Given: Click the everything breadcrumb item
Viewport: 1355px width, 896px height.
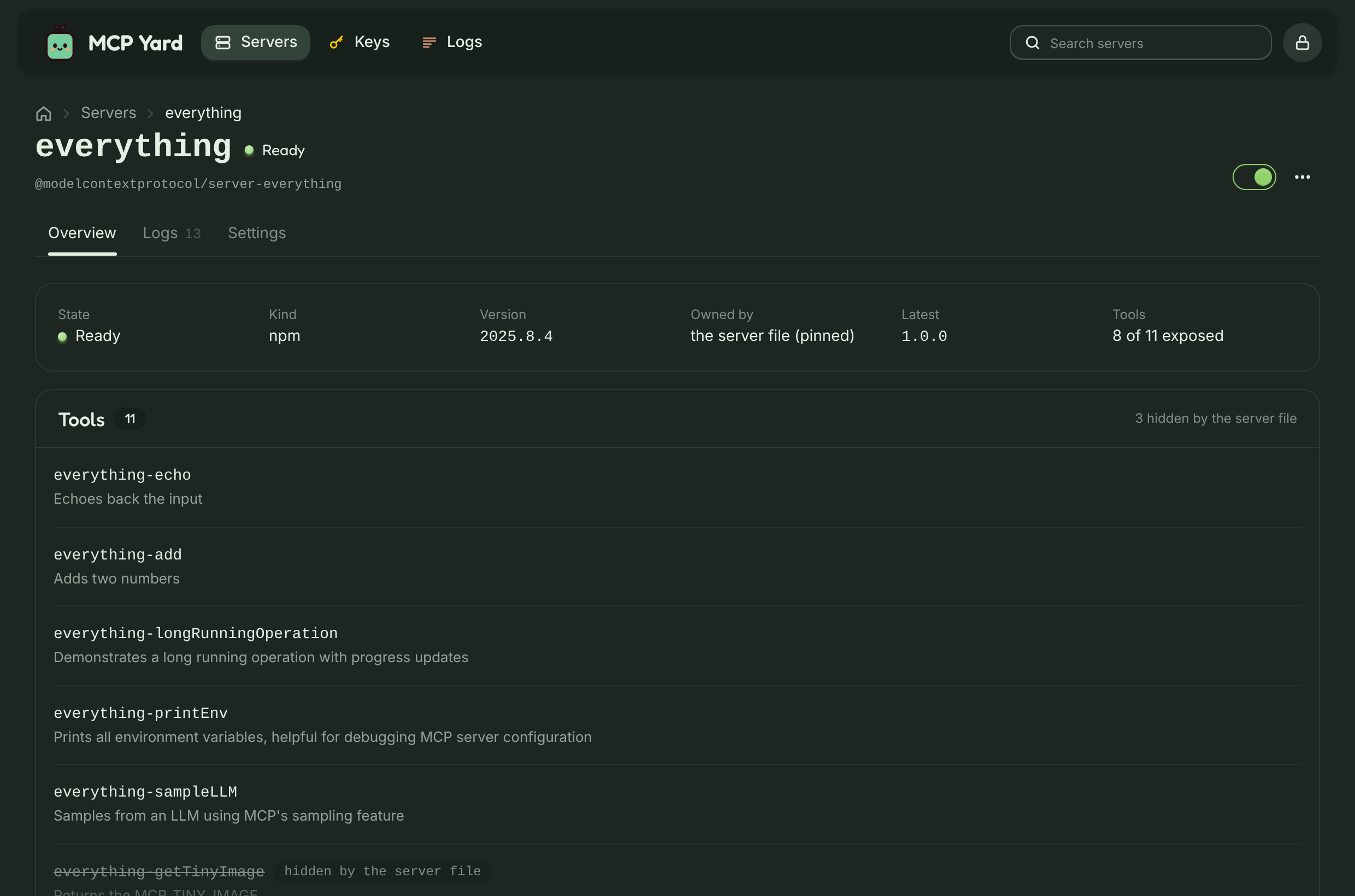Looking at the screenshot, I should [203, 113].
